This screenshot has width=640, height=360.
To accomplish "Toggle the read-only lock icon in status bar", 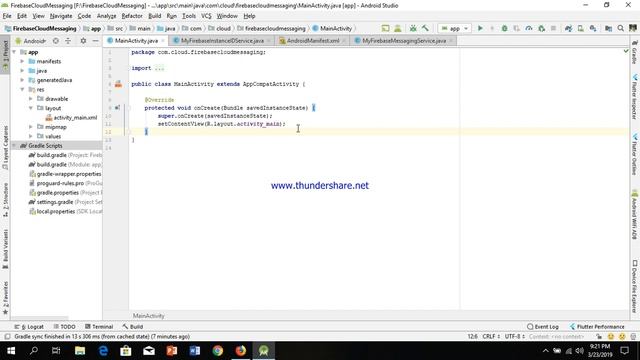I will pos(599,337).
